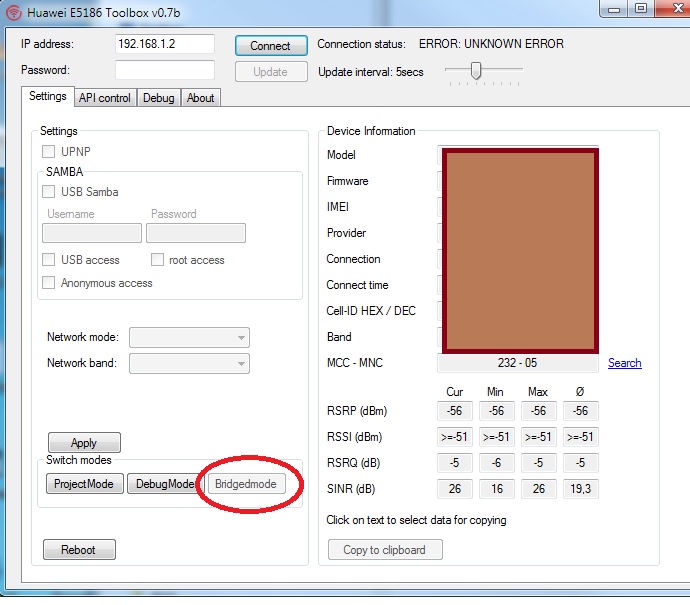Switch to the Settings tab
690x605 pixels.
pyautogui.click(x=48, y=96)
